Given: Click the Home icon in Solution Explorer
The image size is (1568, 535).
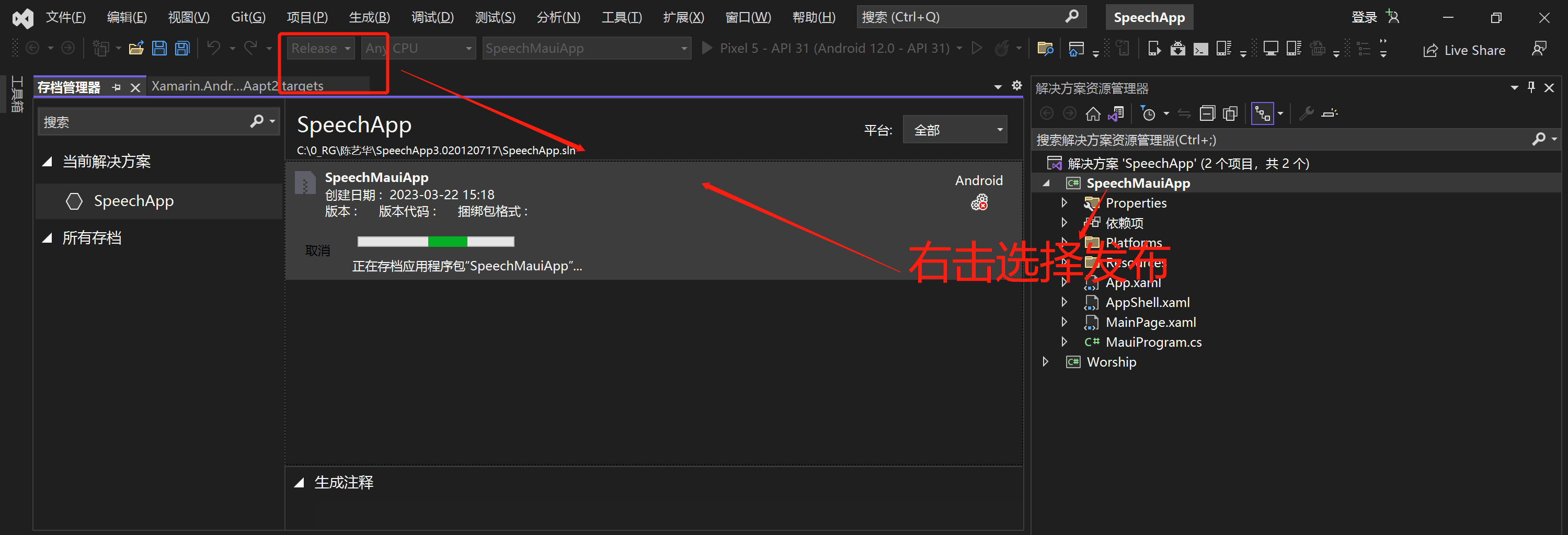Looking at the screenshot, I should click(x=1093, y=114).
